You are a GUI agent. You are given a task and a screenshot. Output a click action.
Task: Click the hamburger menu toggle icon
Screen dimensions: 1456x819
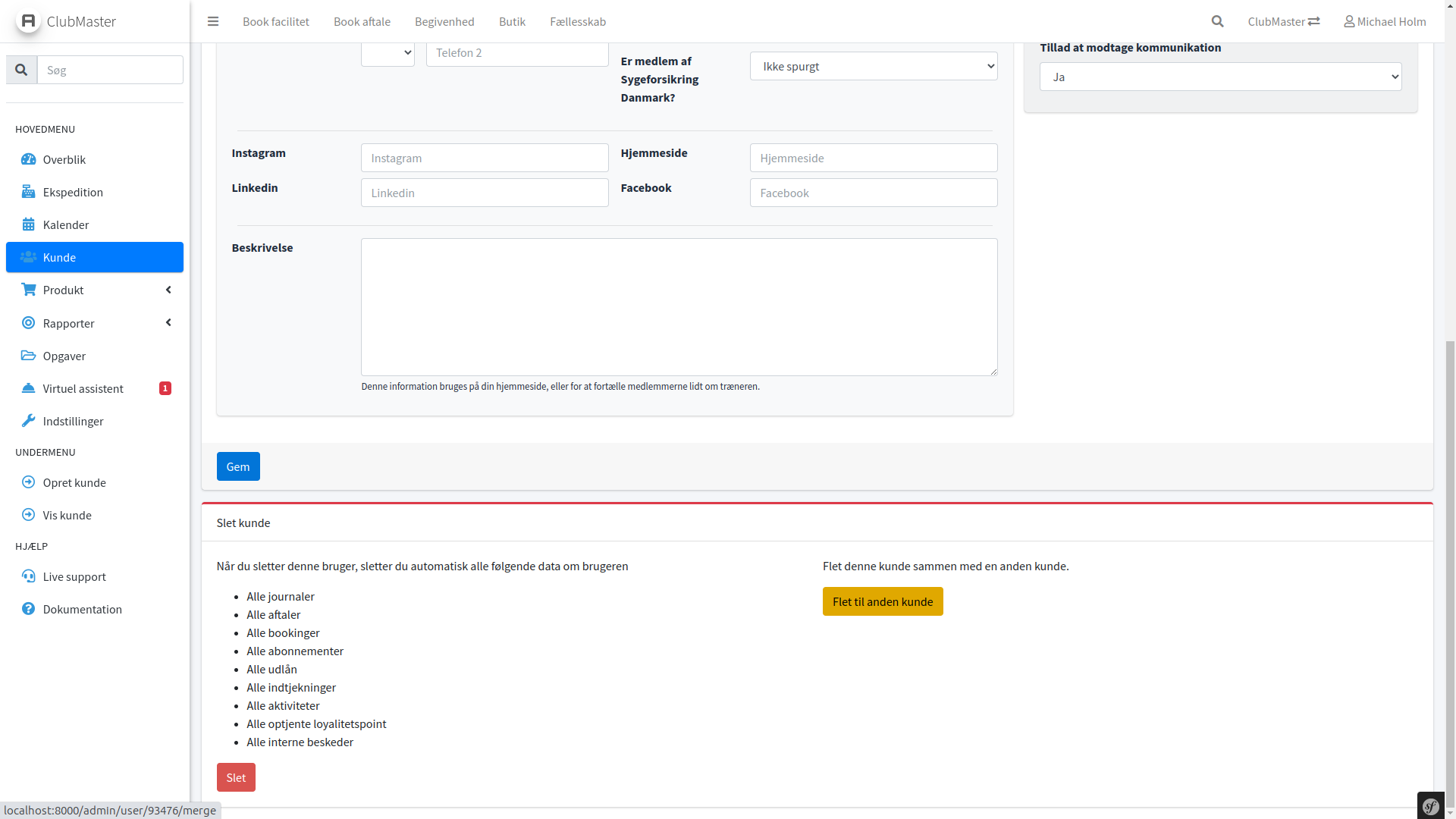point(213,21)
